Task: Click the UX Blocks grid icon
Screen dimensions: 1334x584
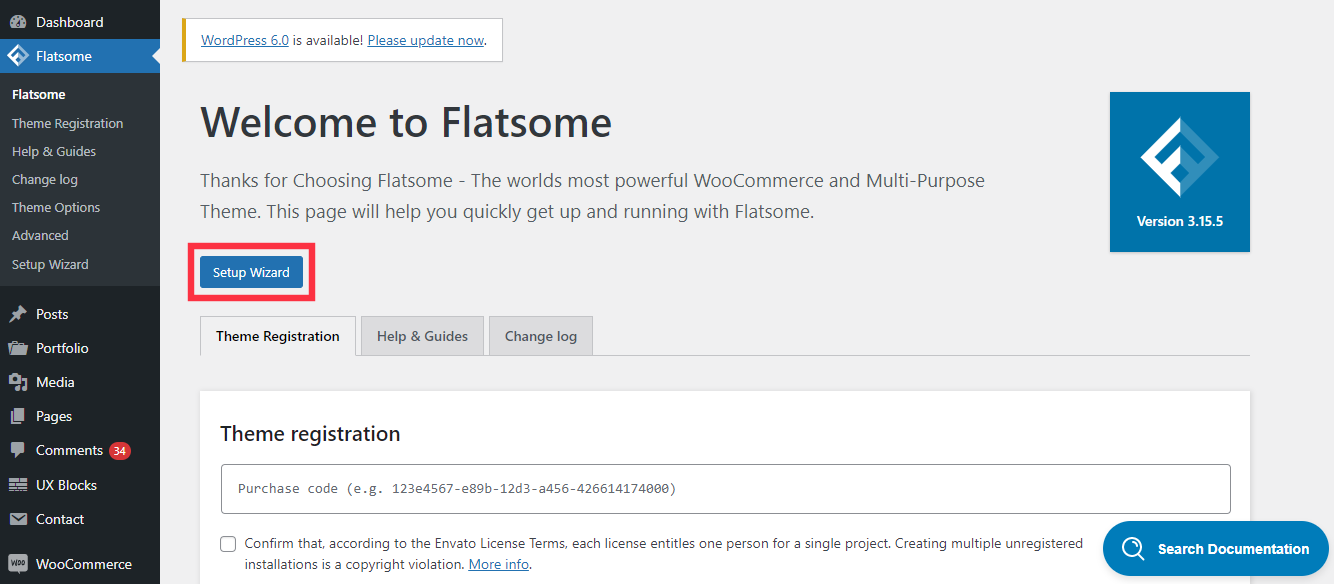Action: [x=18, y=485]
